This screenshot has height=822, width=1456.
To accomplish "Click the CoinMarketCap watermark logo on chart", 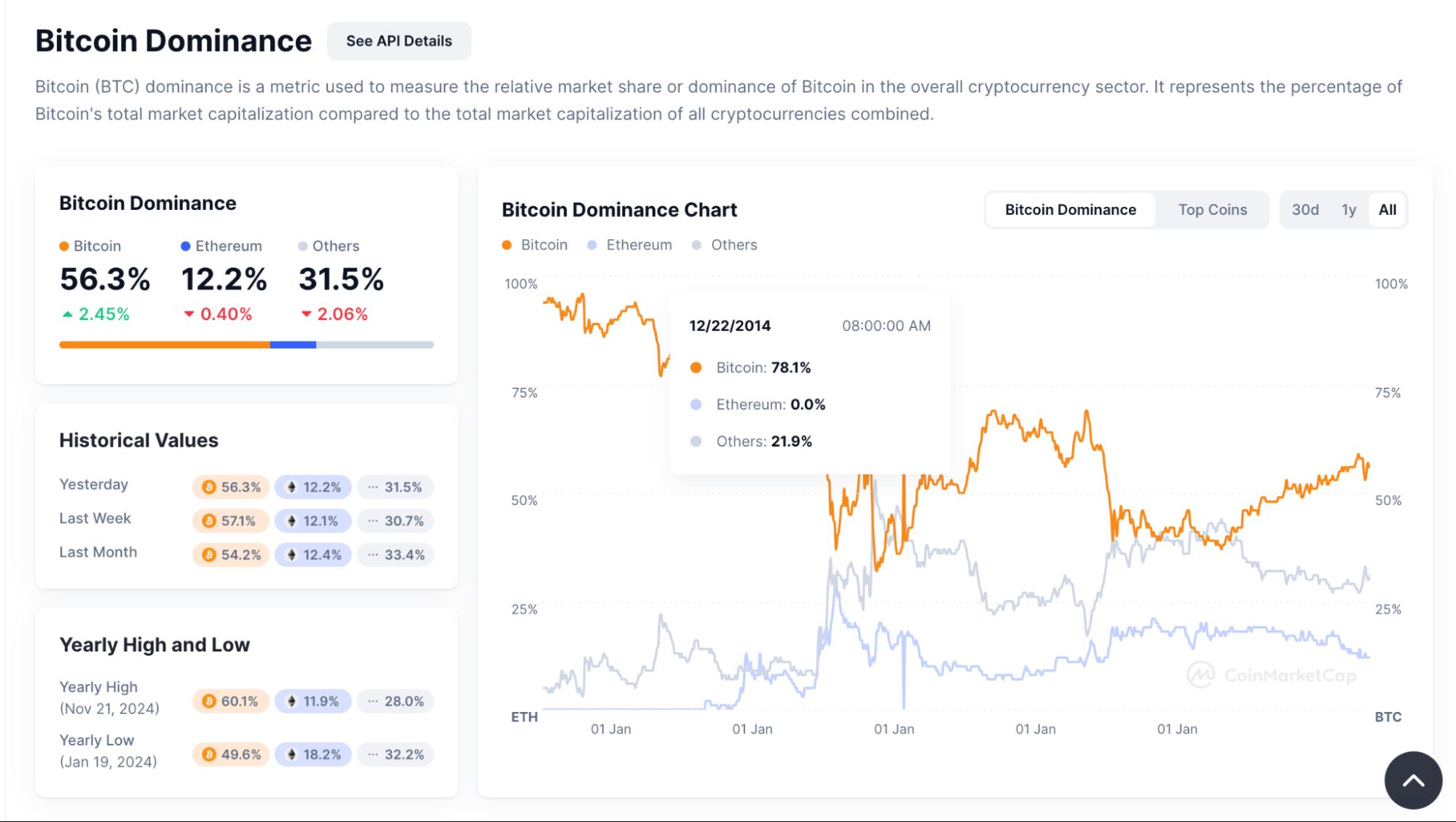I will click(x=1200, y=676).
